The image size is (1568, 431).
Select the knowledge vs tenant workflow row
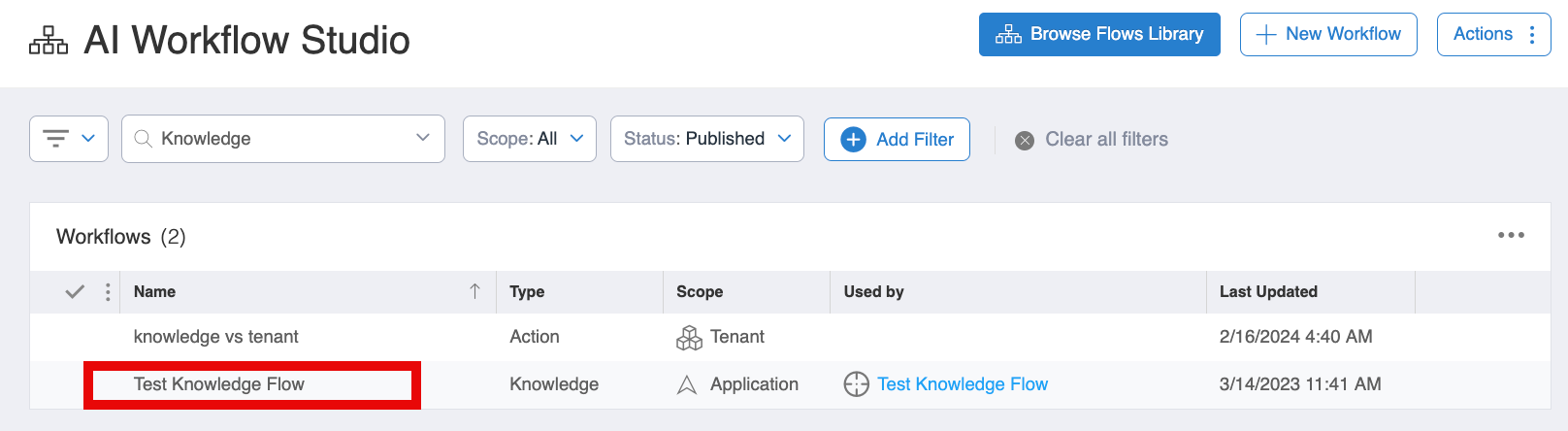[x=216, y=337]
